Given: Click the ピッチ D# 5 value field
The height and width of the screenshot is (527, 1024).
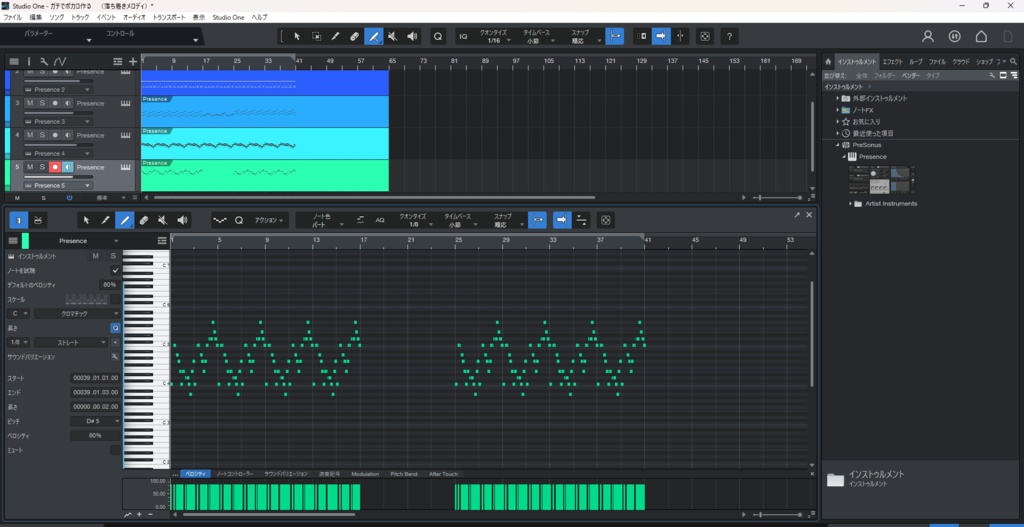Looking at the screenshot, I should pos(95,421).
